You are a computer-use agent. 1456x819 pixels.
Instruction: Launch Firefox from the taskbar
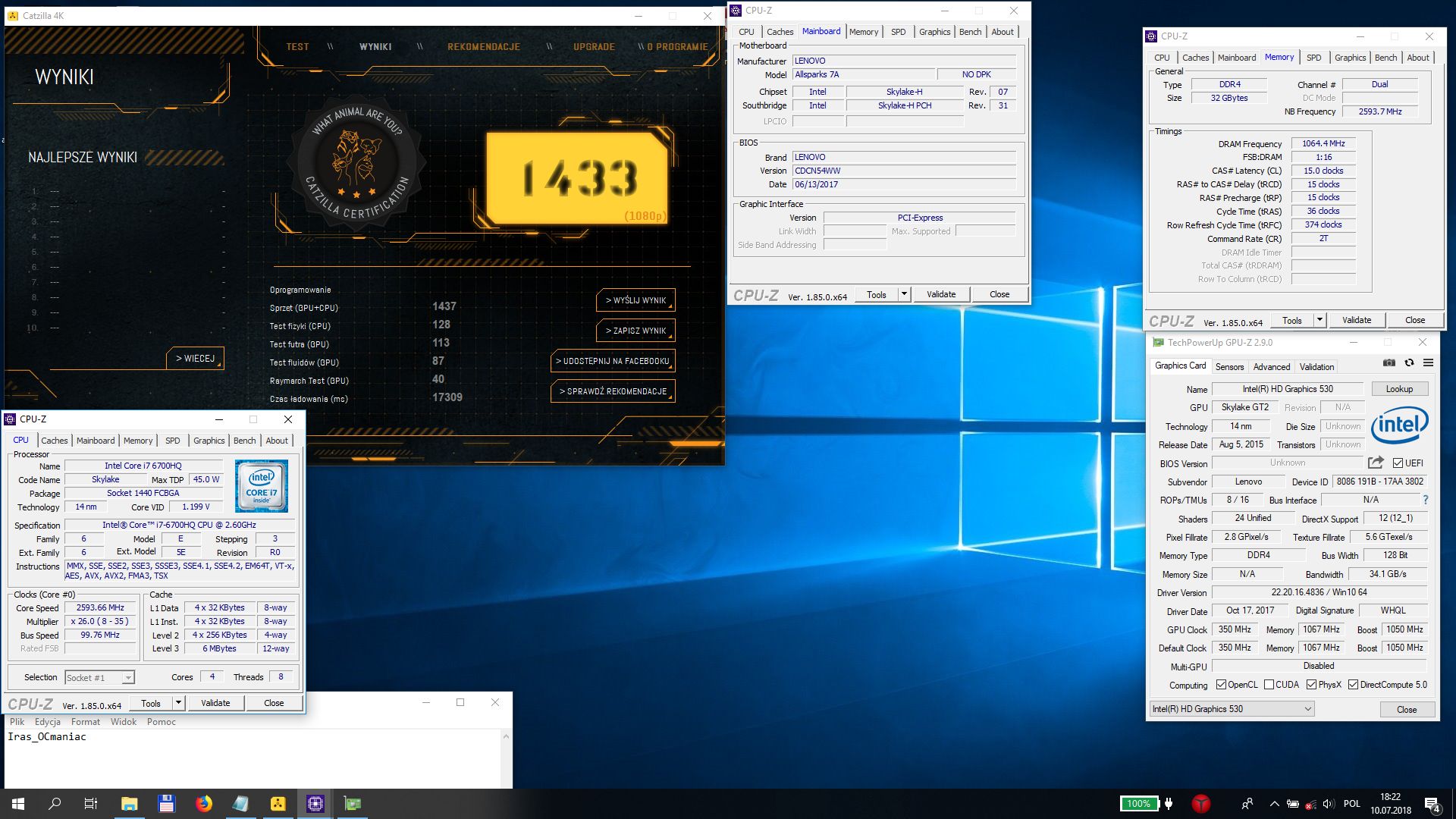click(x=203, y=804)
